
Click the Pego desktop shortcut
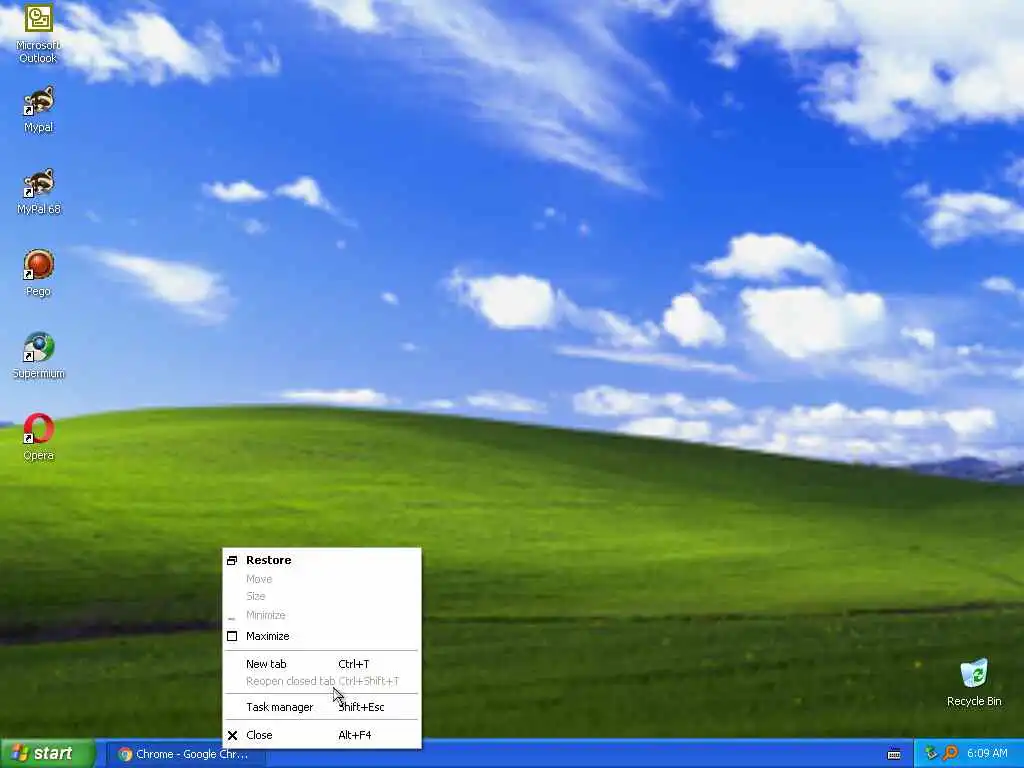coord(39,274)
